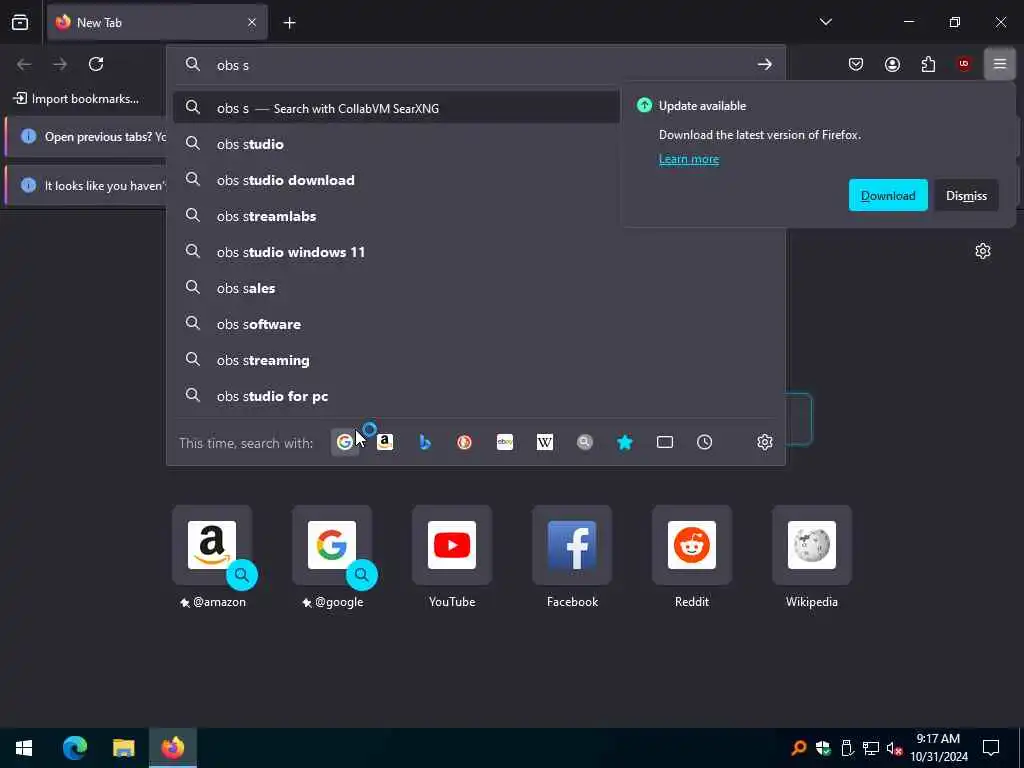The height and width of the screenshot is (768, 1024).
Task: Dismiss the Firefox update notification
Action: 967,195
